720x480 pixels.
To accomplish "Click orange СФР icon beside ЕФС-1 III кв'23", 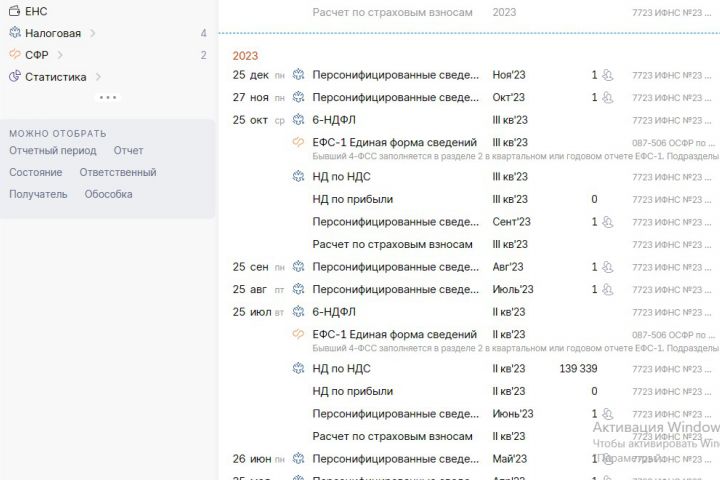I will click(x=297, y=143).
